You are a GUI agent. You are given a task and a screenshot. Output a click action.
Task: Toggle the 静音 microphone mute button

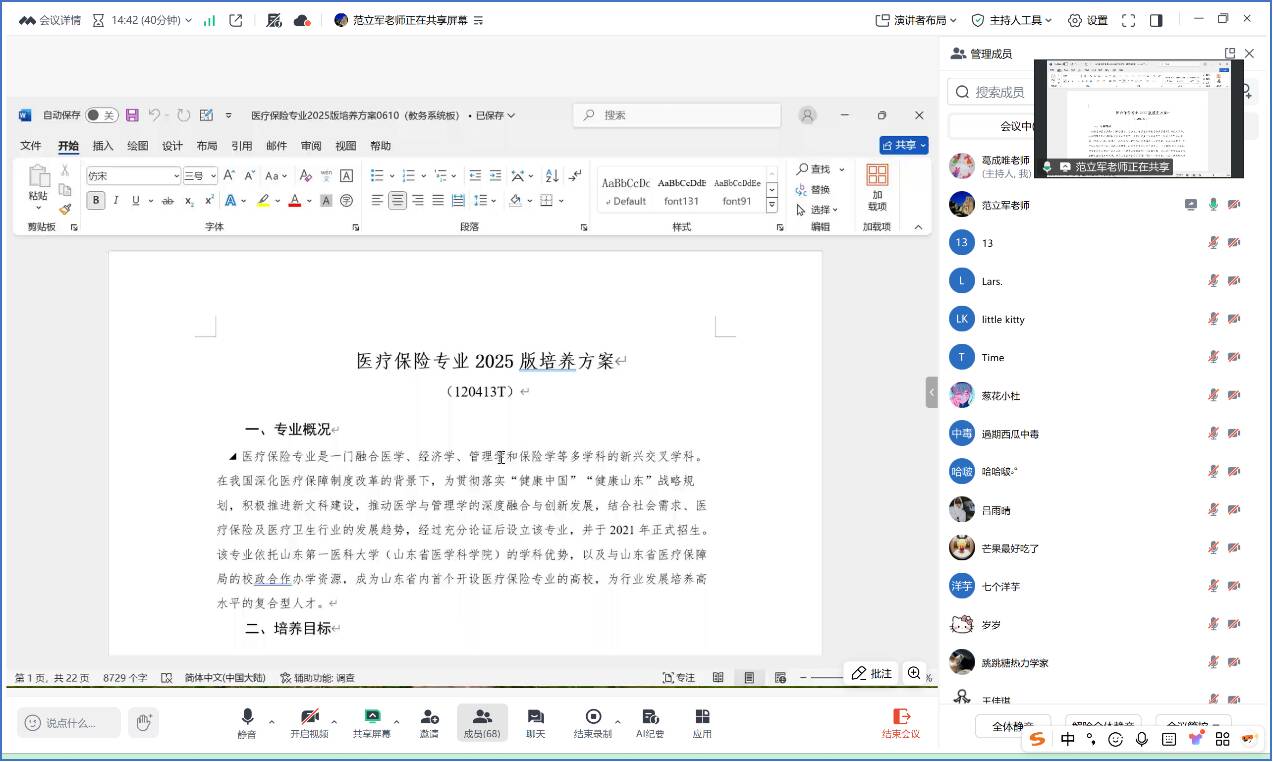point(246,722)
